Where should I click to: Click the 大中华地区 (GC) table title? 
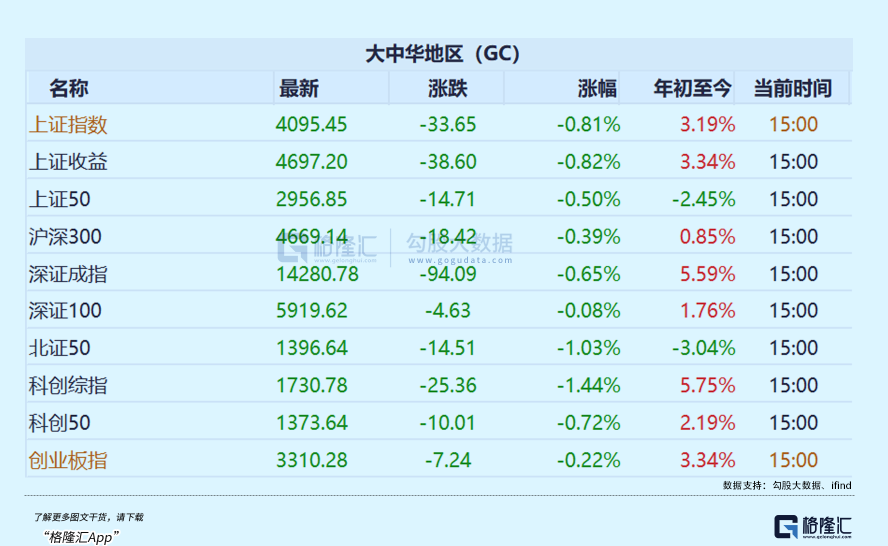point(441,54)
